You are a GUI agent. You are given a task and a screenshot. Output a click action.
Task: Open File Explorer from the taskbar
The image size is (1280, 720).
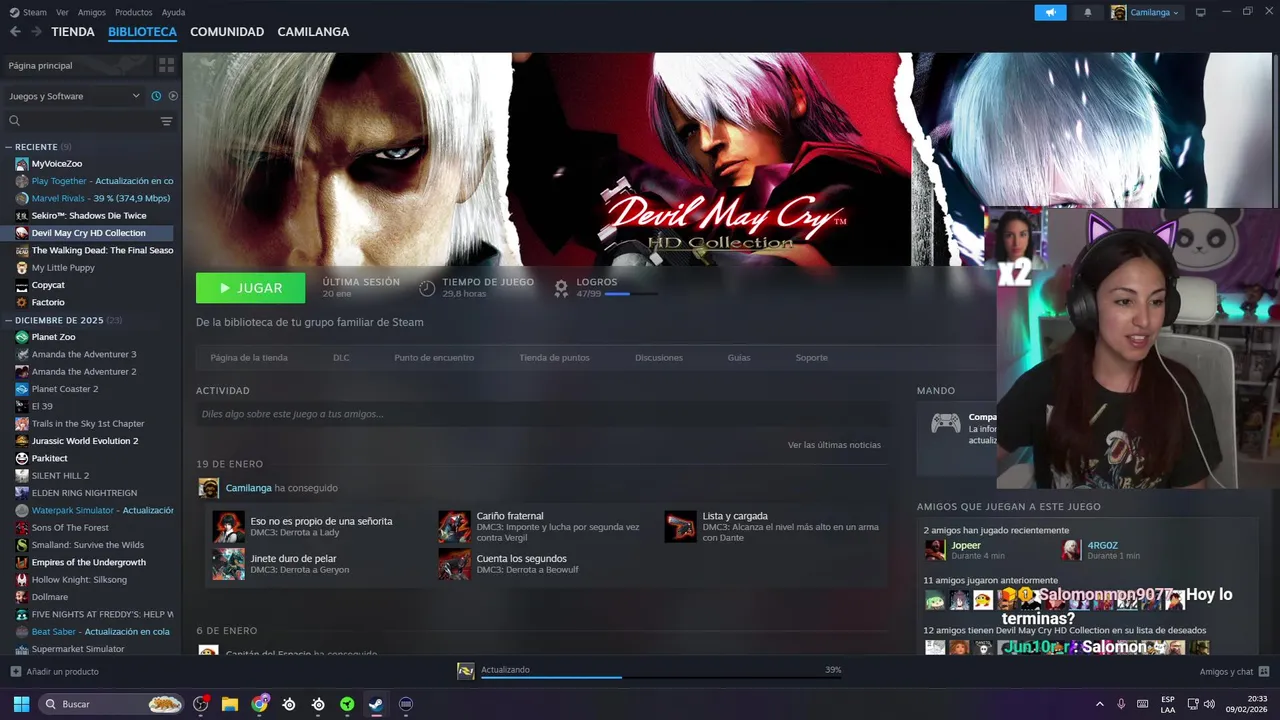click(230, 704)
